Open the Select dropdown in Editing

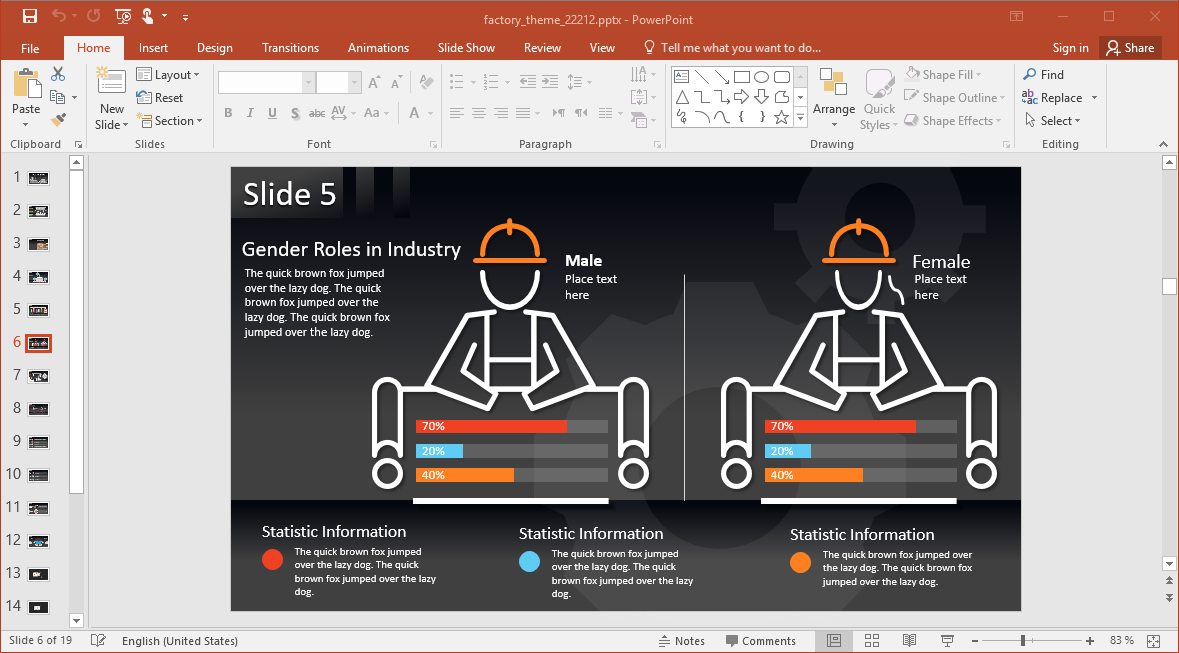pyautogui.click(x=1054, y=121)
